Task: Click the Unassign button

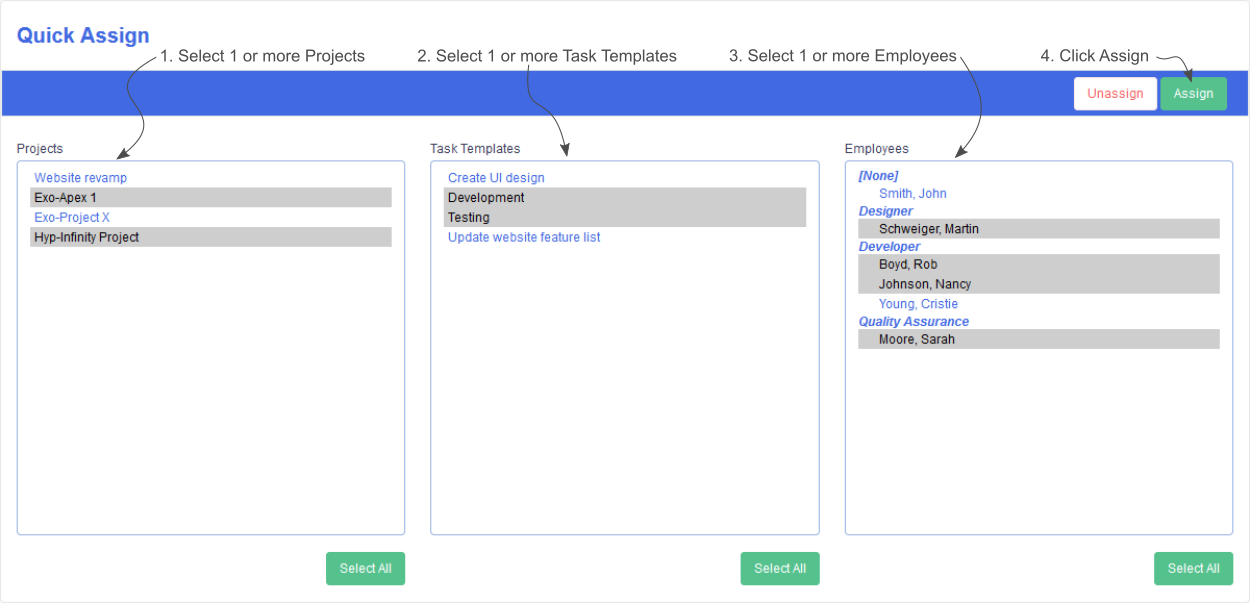Action: pos(1115,92)
